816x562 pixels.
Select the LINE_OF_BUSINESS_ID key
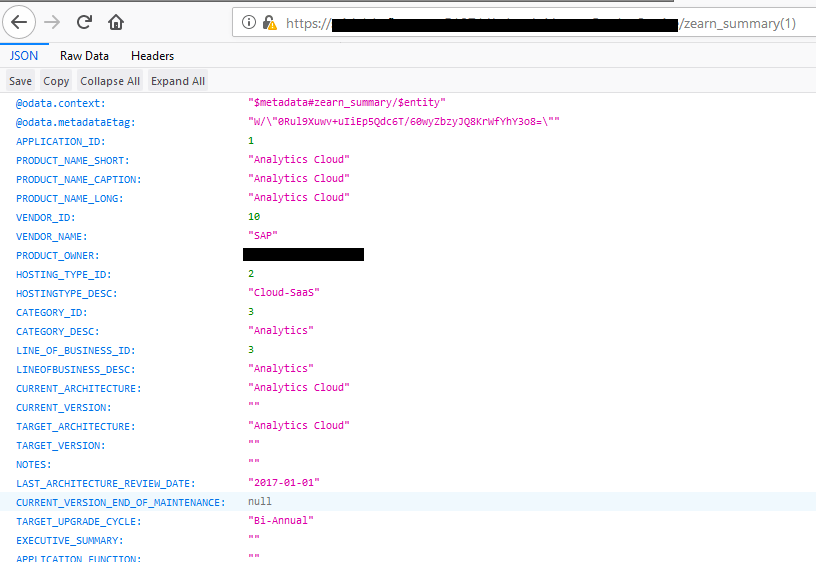75,350
